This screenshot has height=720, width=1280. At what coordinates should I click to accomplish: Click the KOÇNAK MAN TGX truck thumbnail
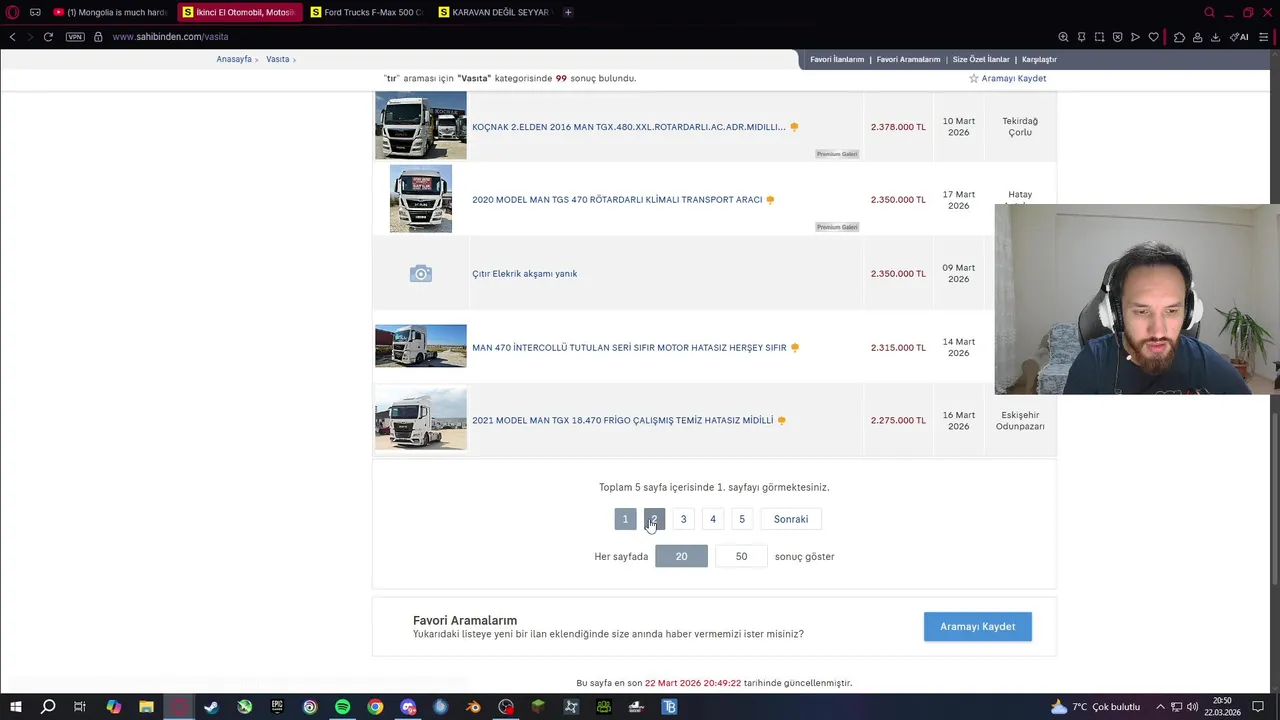[420, 125]
